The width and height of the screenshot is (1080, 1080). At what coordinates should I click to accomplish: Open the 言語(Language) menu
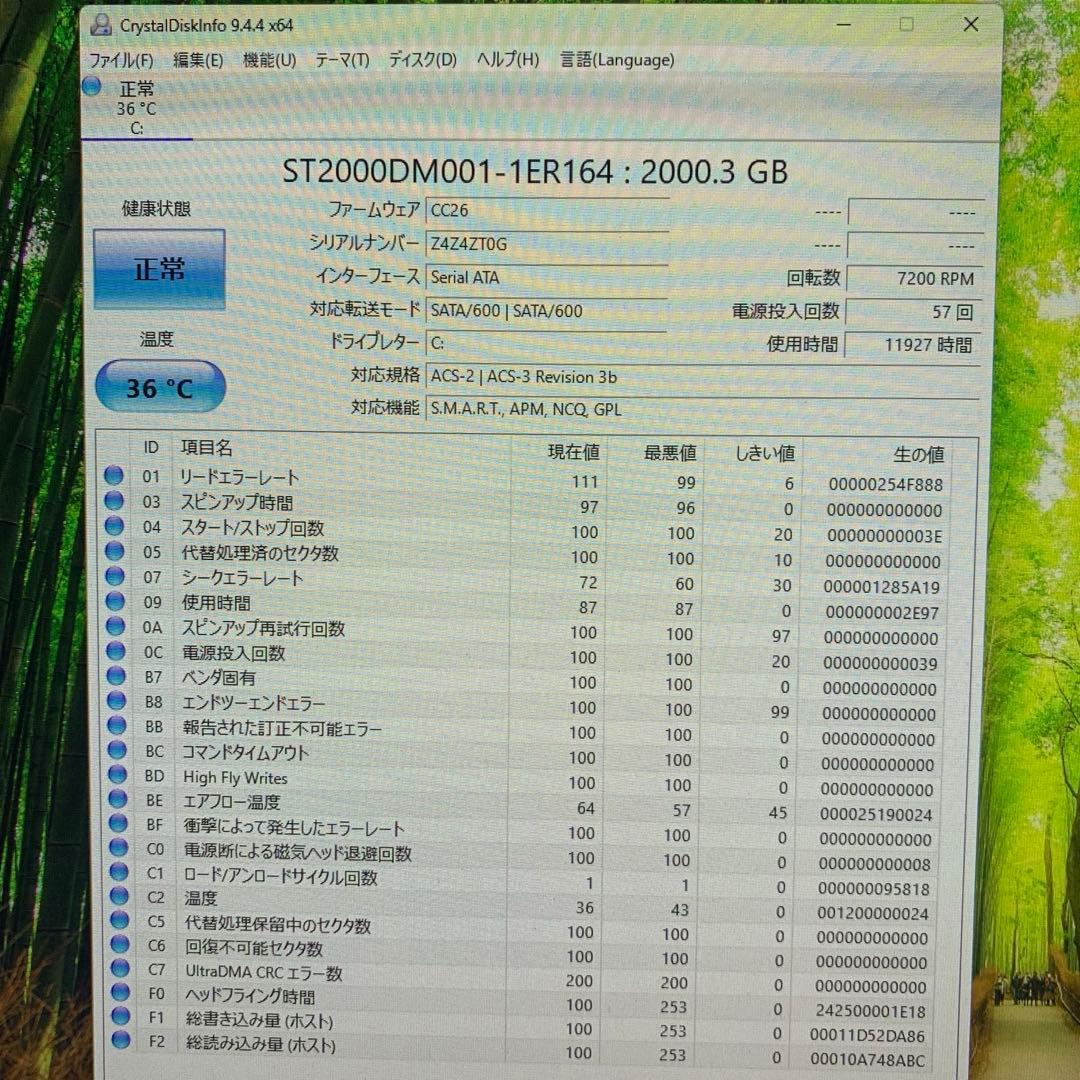click(x=617, y=60)
